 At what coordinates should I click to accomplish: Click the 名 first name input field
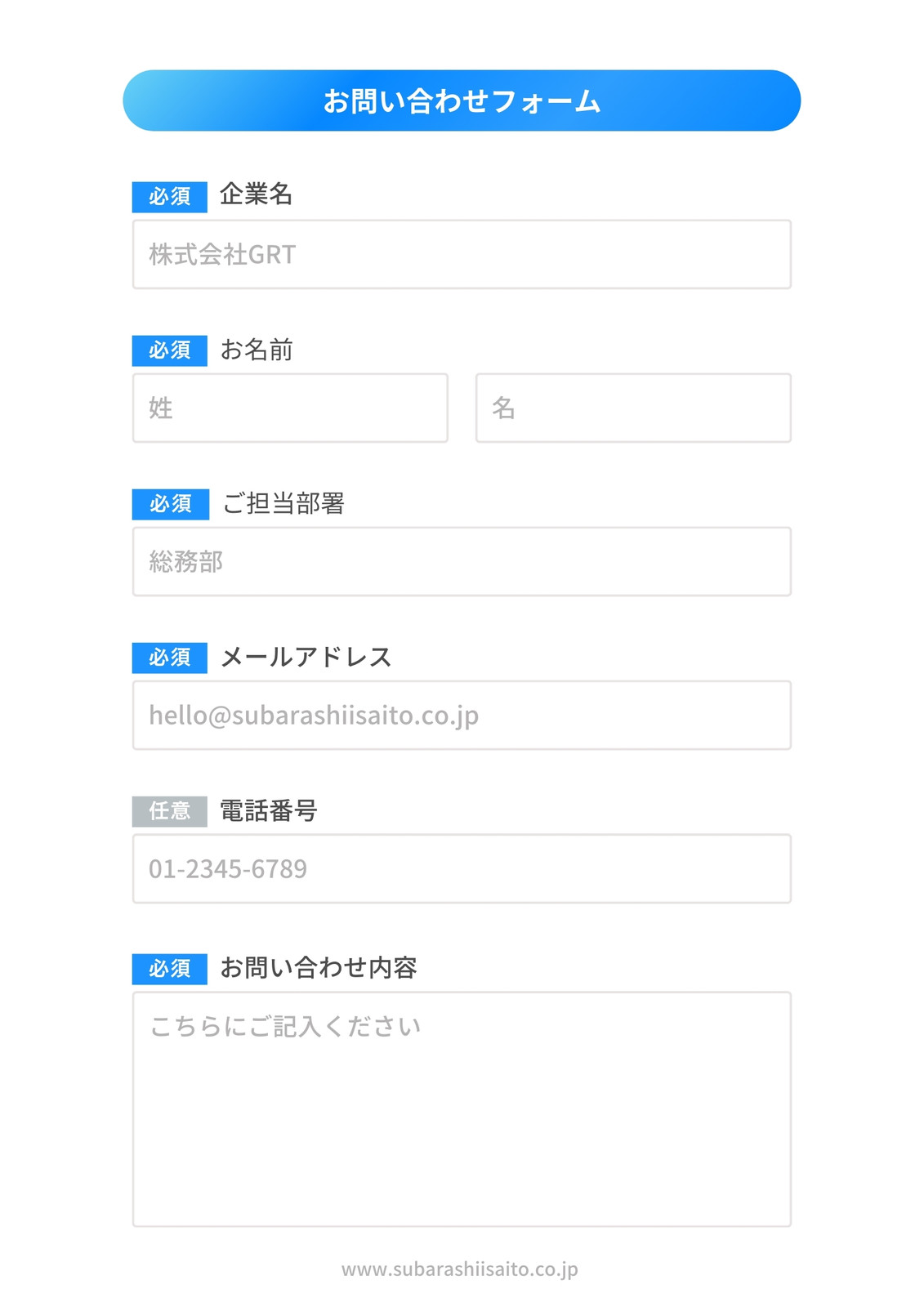[x=633, y=408]
